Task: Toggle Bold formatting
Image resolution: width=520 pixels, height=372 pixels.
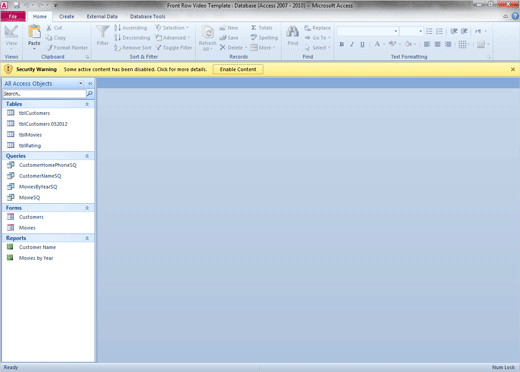Action: (342, 44)
